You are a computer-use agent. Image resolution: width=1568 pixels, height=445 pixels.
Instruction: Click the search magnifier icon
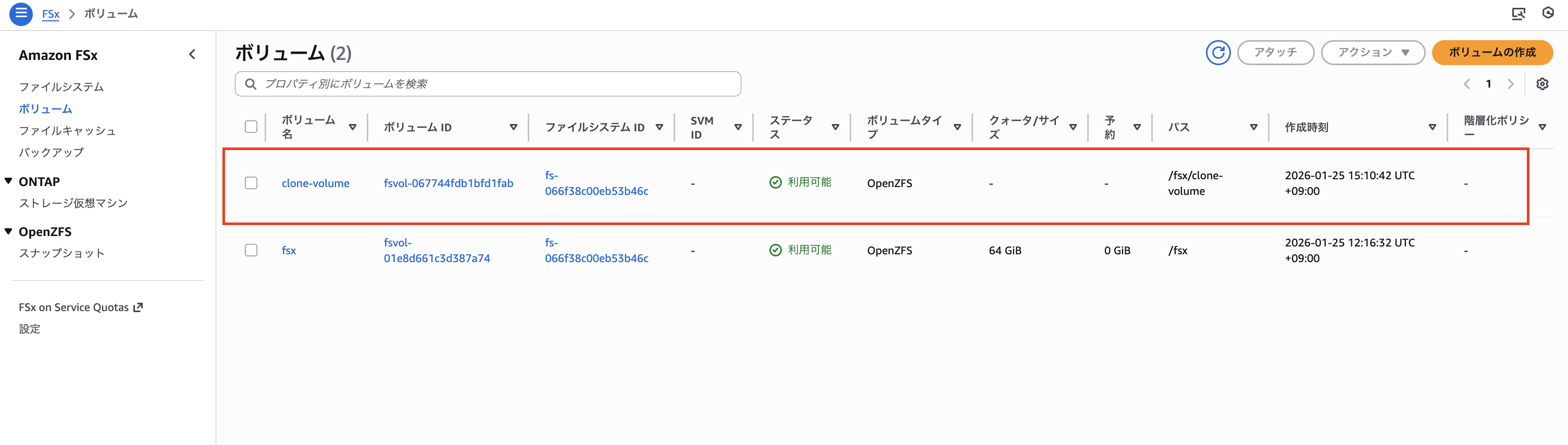point(250,84)
